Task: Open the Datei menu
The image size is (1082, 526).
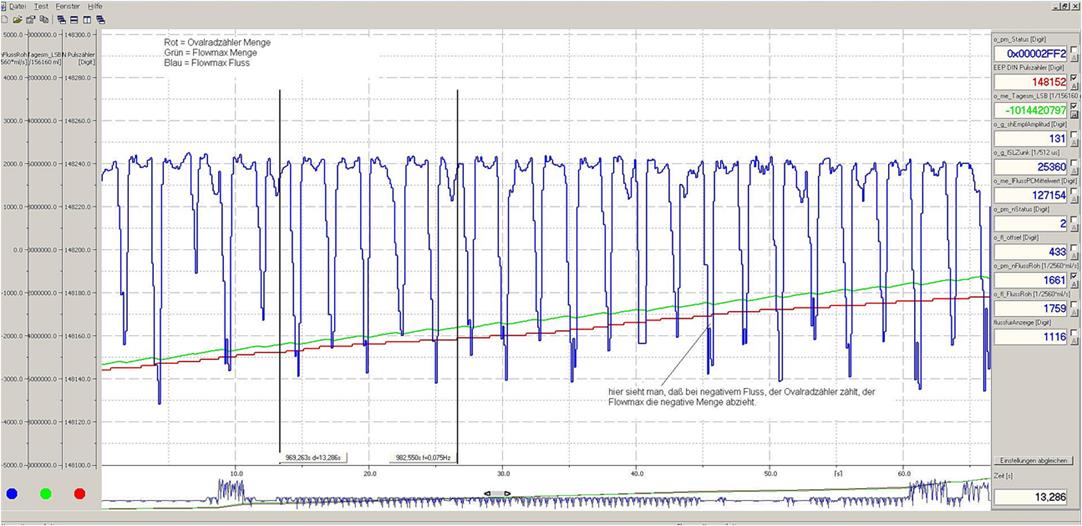Action: click(x=18, y=6)
